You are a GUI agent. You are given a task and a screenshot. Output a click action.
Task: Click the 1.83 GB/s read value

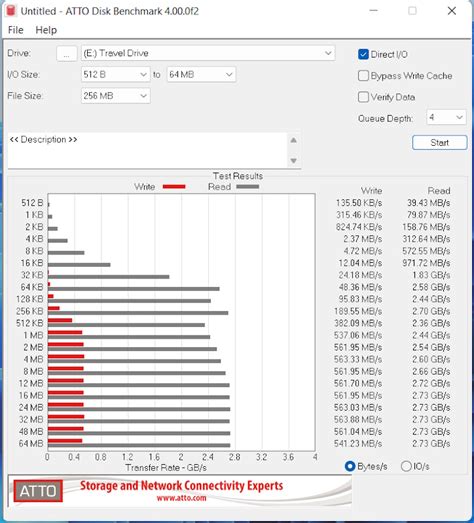[x=431, y=275]
